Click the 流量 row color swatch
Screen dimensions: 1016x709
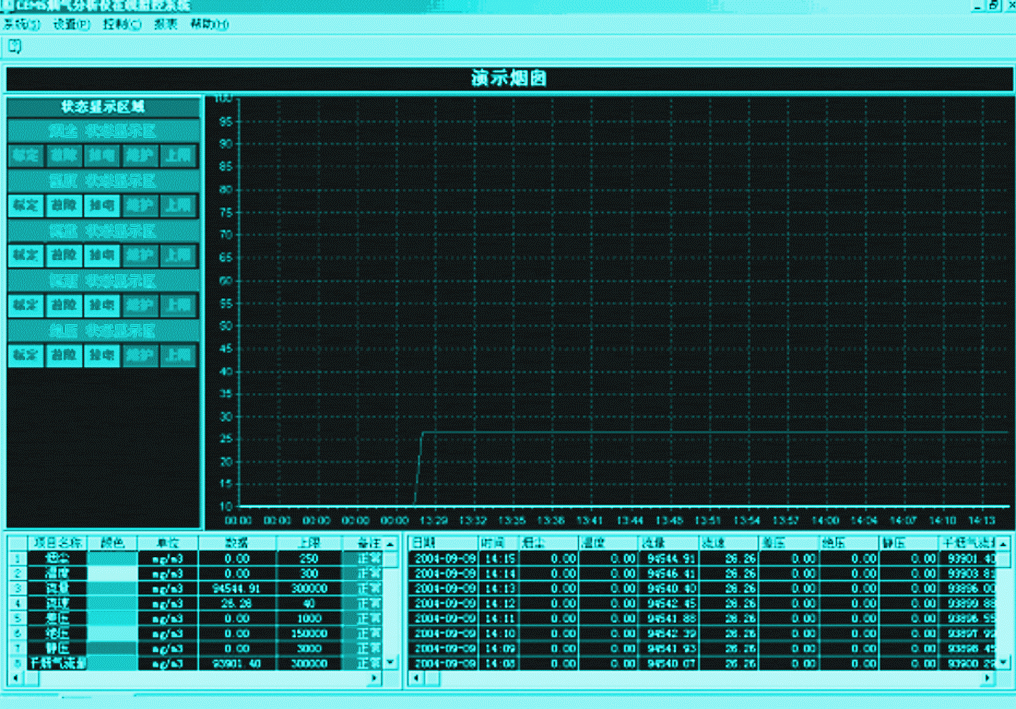pyautogui.click(x=113, y=588)
